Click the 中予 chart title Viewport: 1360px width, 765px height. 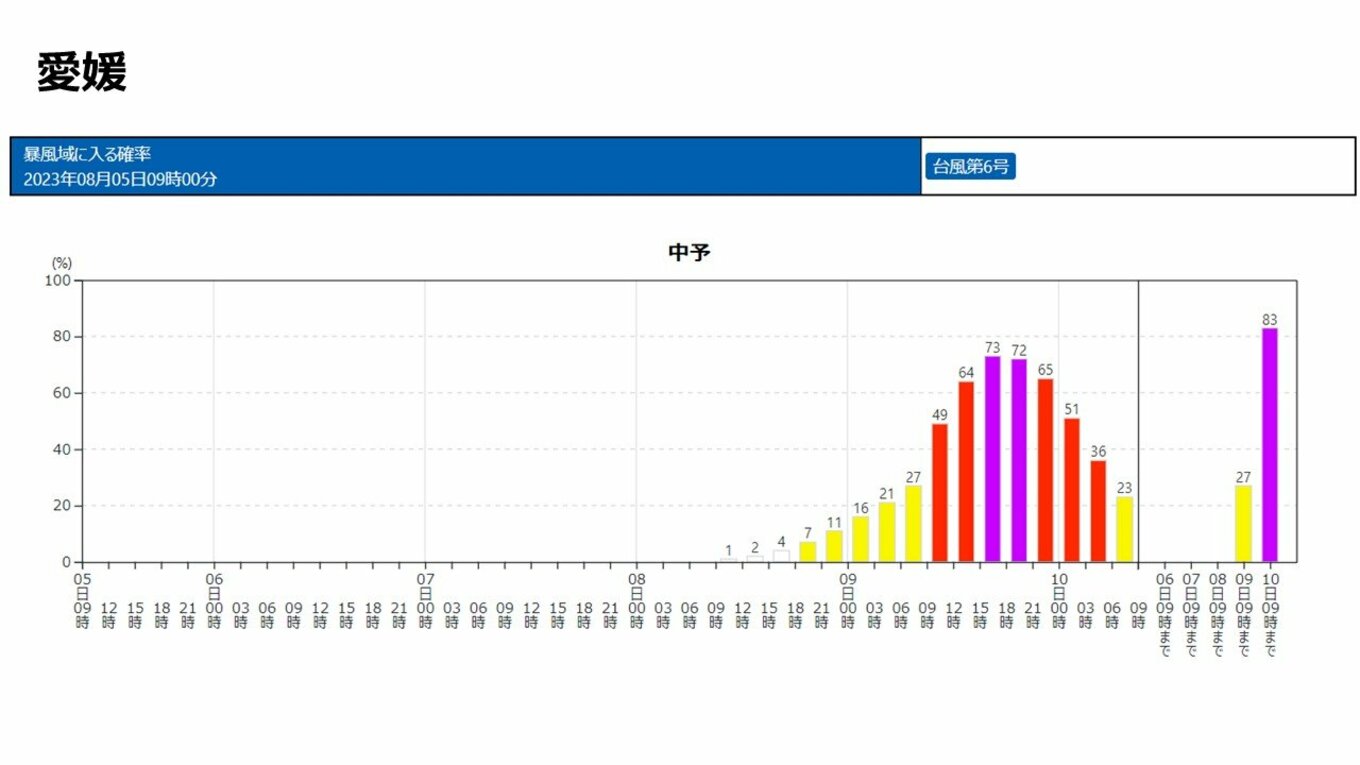coord(689,253)
